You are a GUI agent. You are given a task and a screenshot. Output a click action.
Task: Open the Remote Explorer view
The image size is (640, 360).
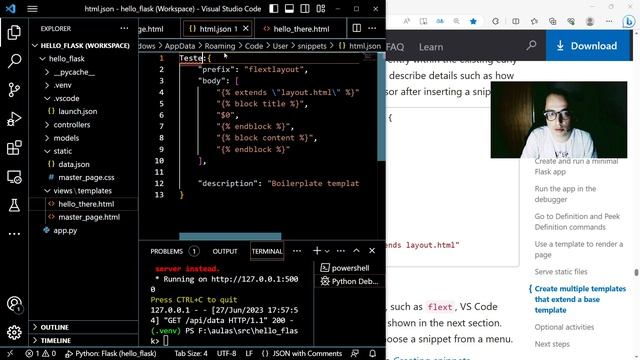tap(14, 177)
